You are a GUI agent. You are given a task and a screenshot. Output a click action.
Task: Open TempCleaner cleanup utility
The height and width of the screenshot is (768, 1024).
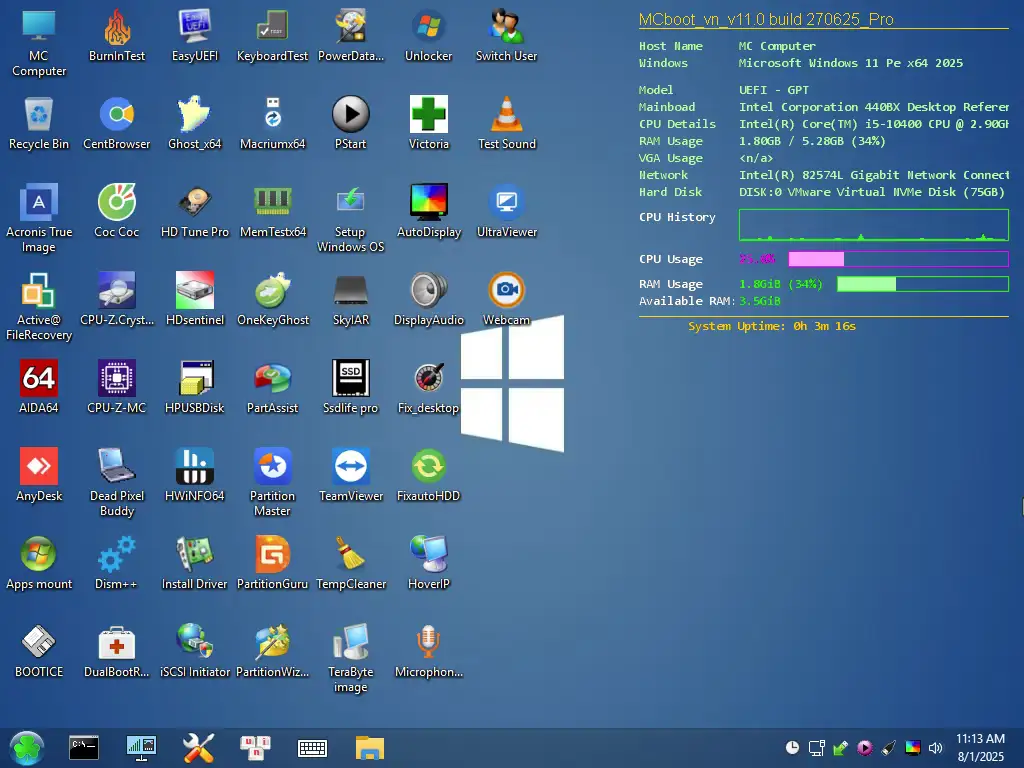click(x=350, y=555)
